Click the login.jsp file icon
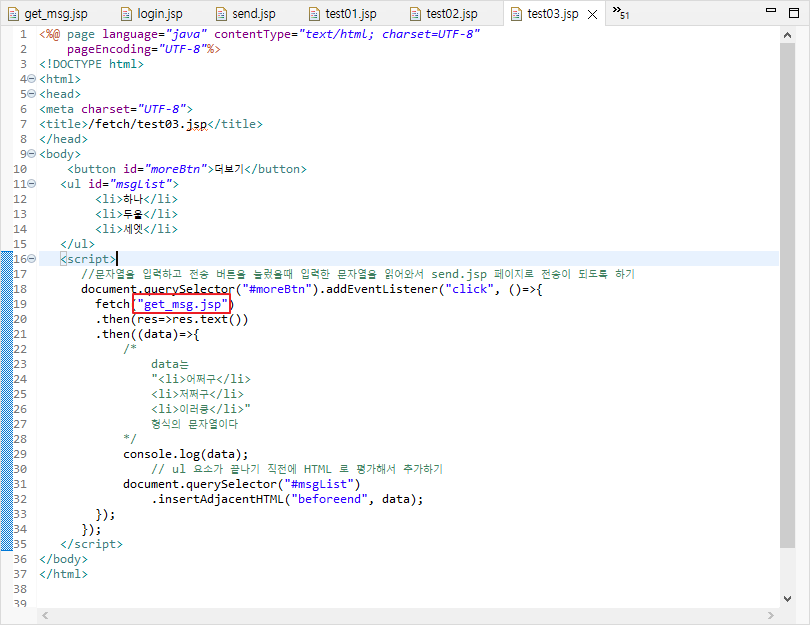 pos(126,14)
